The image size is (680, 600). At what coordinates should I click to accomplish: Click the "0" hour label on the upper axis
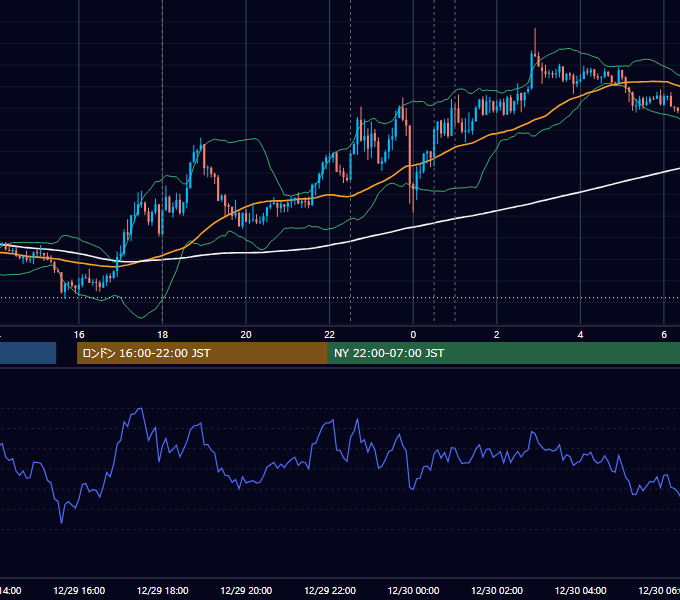(413, 335)
